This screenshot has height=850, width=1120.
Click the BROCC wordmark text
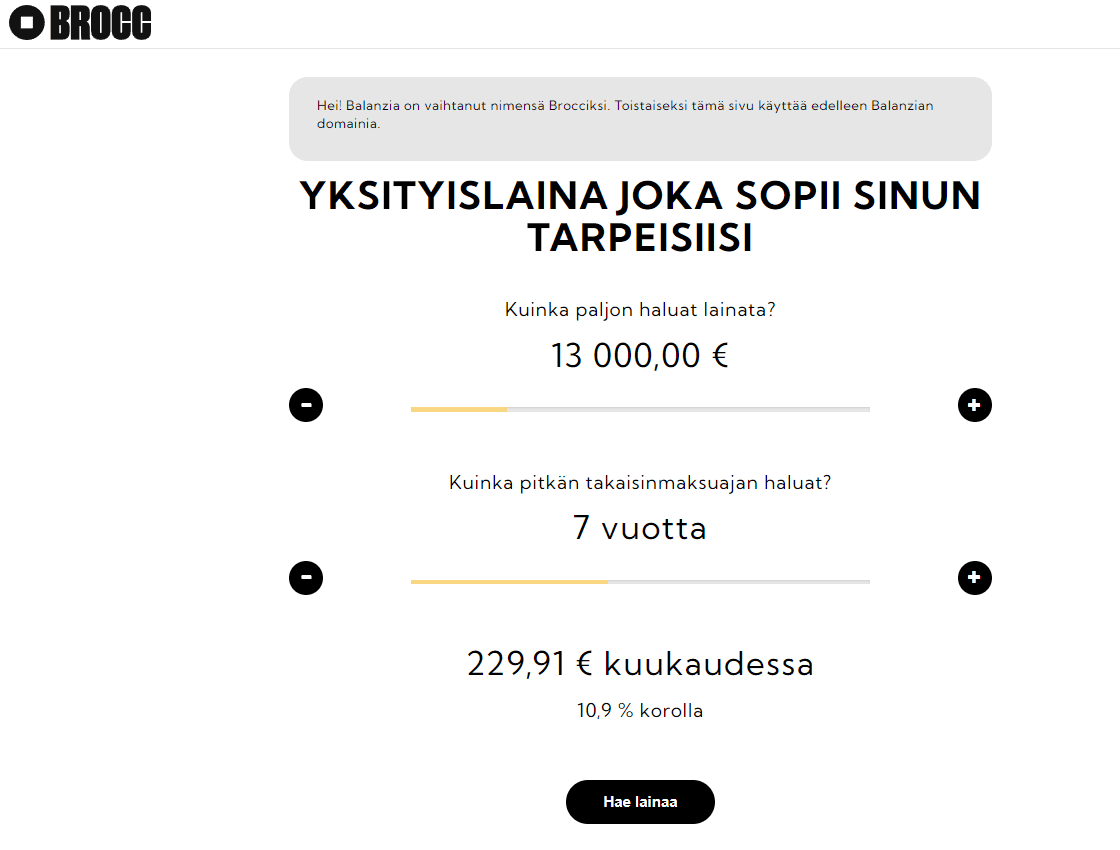(x=98, y=21)
